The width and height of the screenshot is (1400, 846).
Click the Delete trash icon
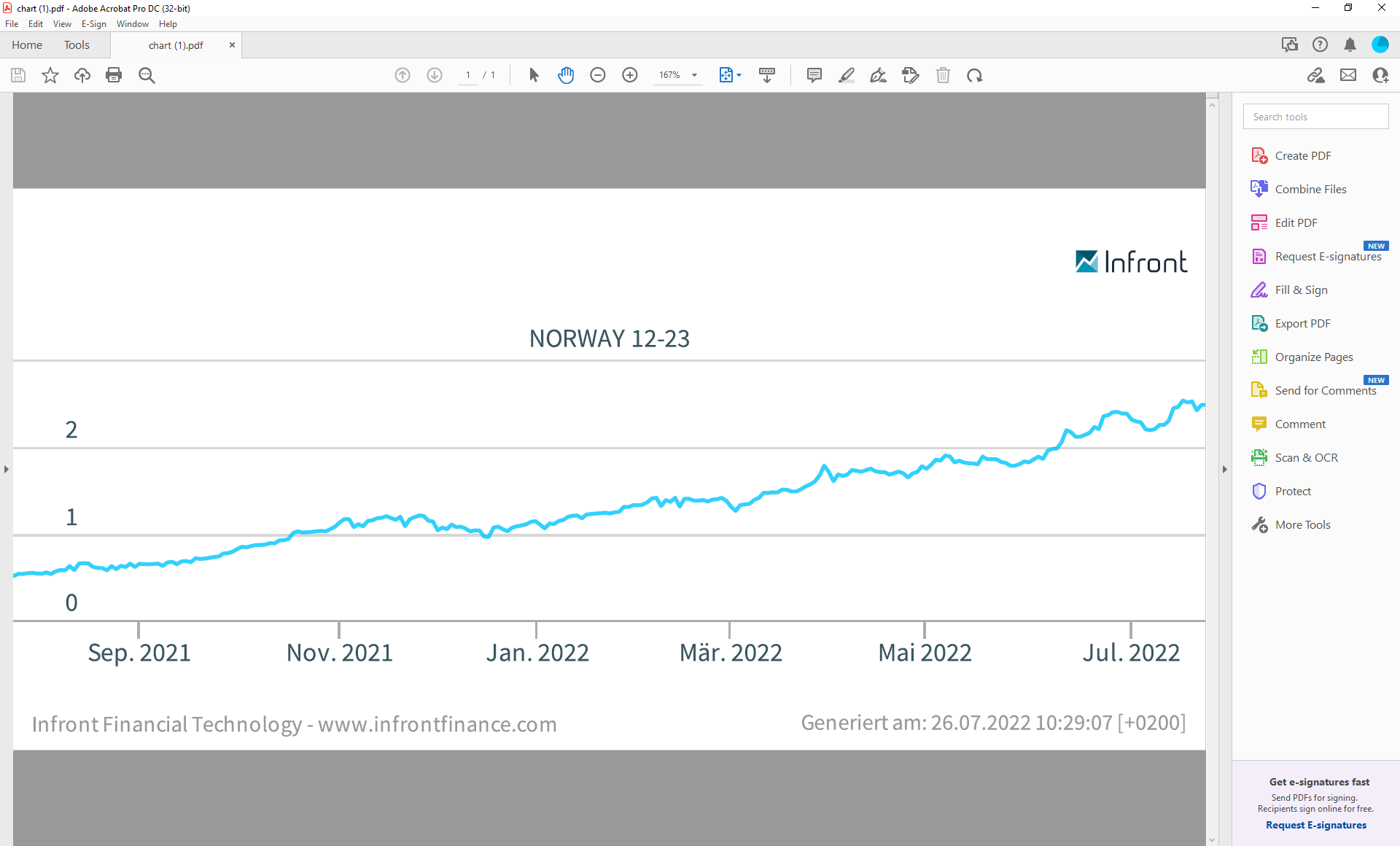[943, 75]
